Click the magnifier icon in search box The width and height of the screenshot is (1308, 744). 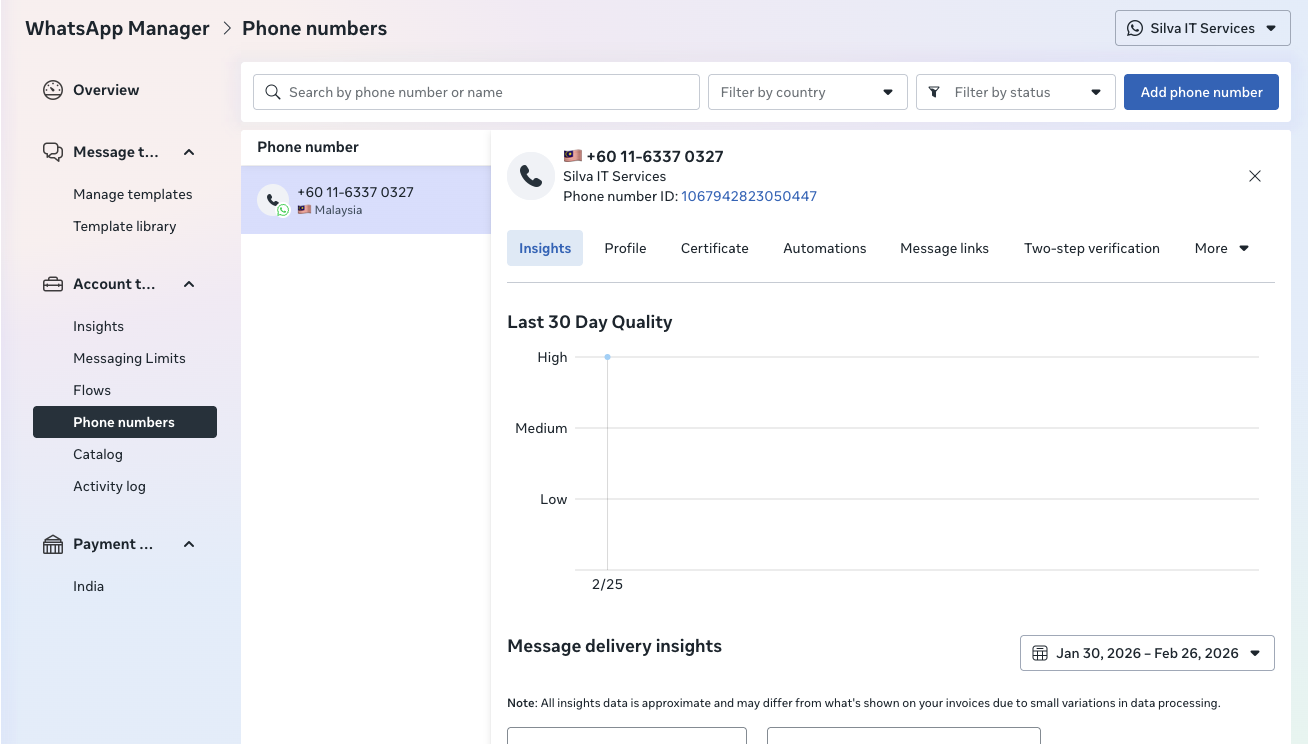(273, 92)
